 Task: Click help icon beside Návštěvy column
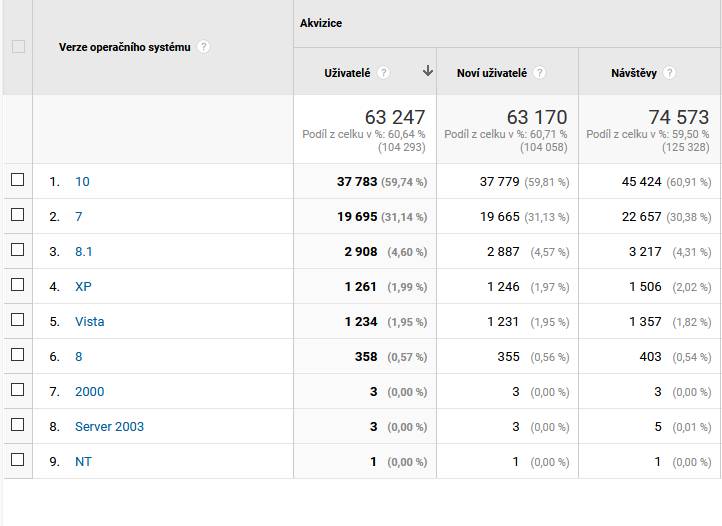click(669, 73)
